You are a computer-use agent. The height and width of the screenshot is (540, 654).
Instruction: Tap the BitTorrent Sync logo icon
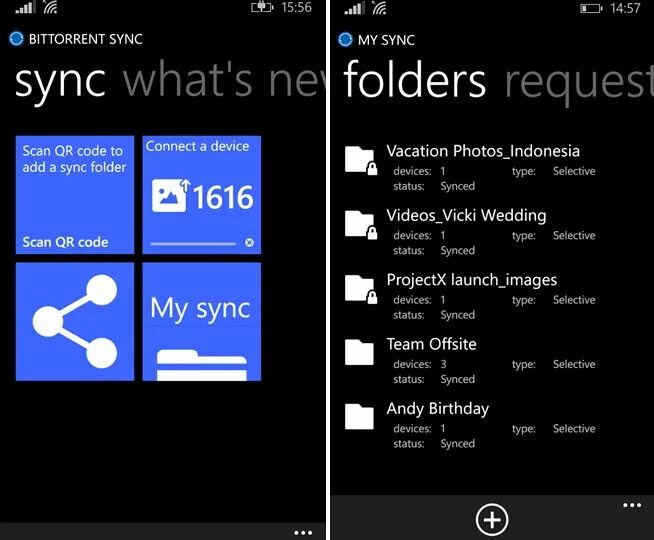(x=16, y=39)
